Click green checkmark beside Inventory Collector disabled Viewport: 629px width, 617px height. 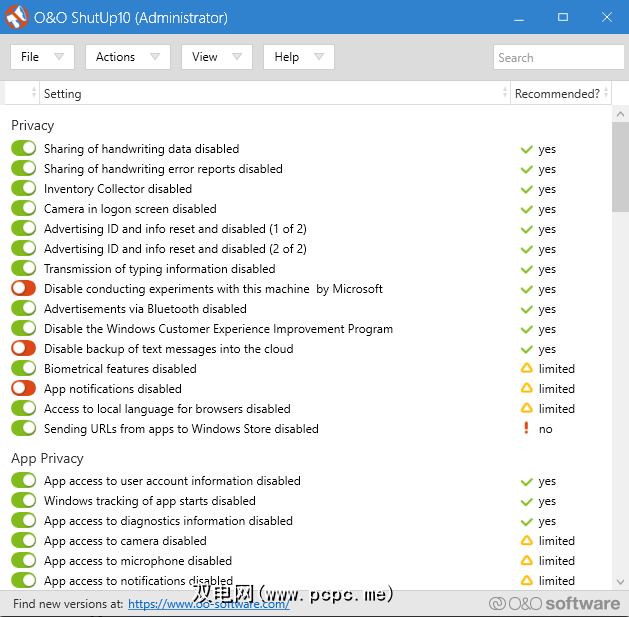[x=526, y=189]
